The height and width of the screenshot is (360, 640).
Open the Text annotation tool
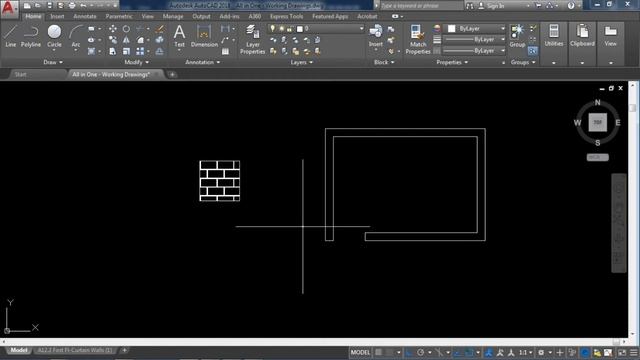coord(179,36)
